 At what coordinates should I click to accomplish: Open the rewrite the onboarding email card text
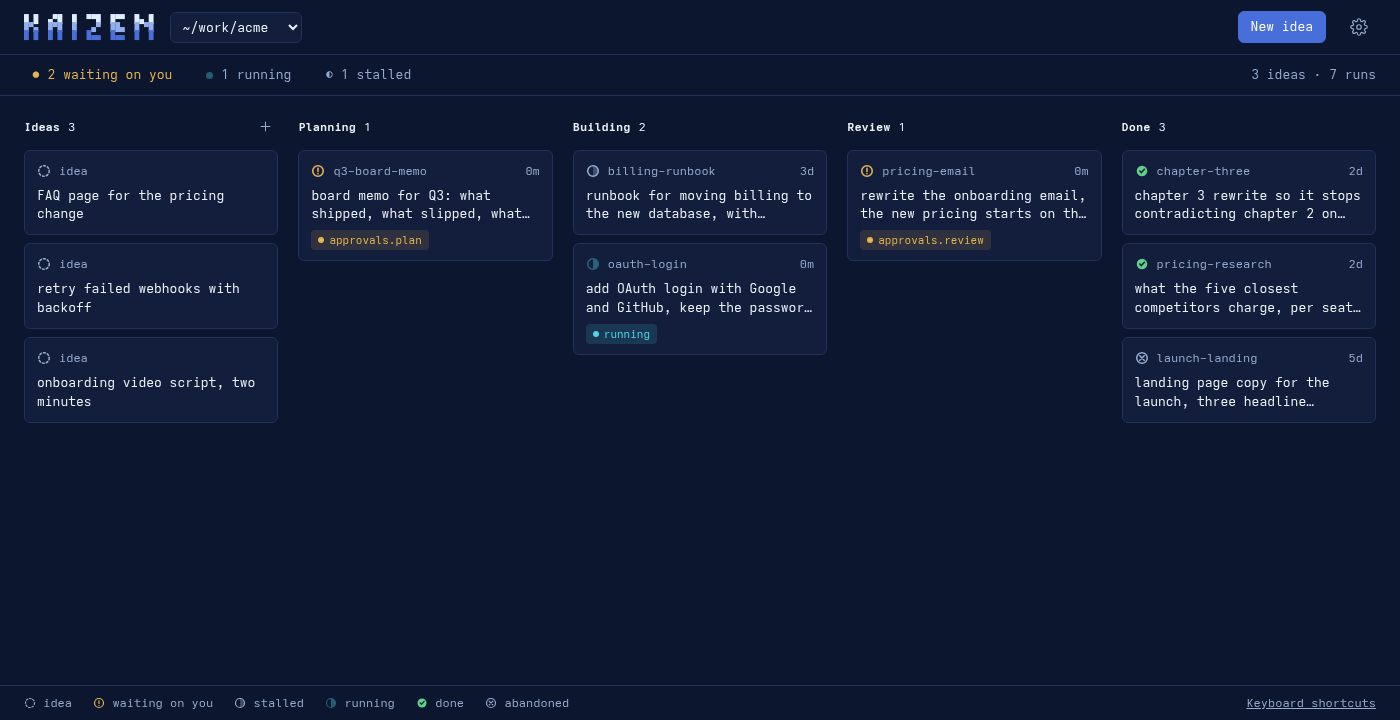(x=974, y=205)
